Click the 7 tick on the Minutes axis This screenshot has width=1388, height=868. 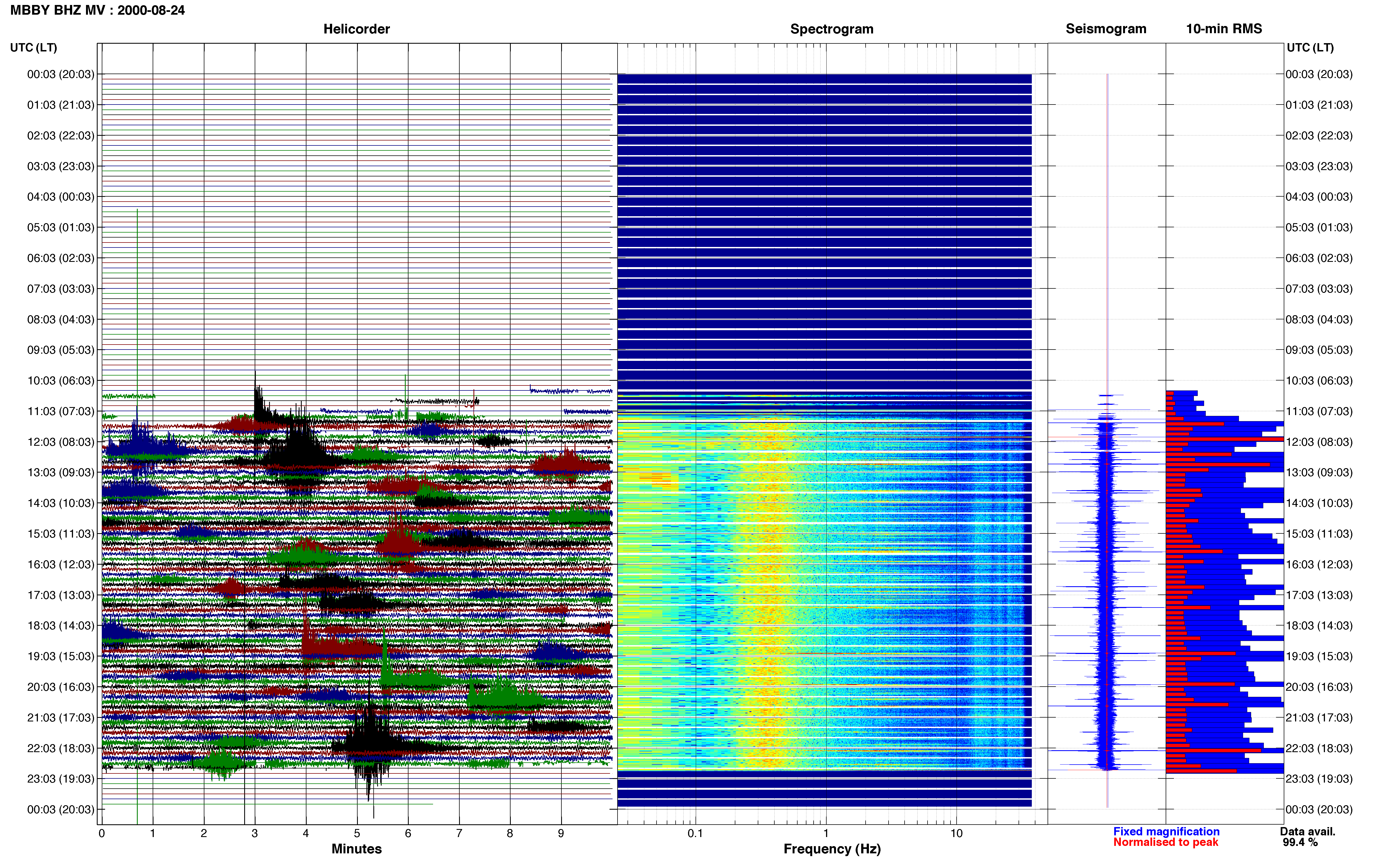click(459, 833)
